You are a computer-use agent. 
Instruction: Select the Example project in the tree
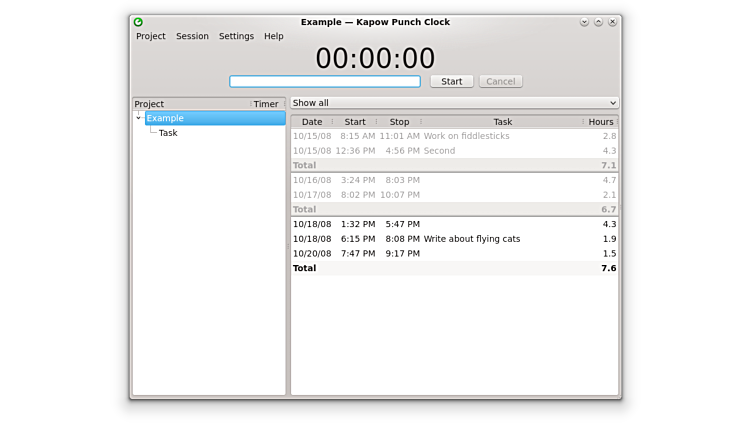[x=166, y=118]
